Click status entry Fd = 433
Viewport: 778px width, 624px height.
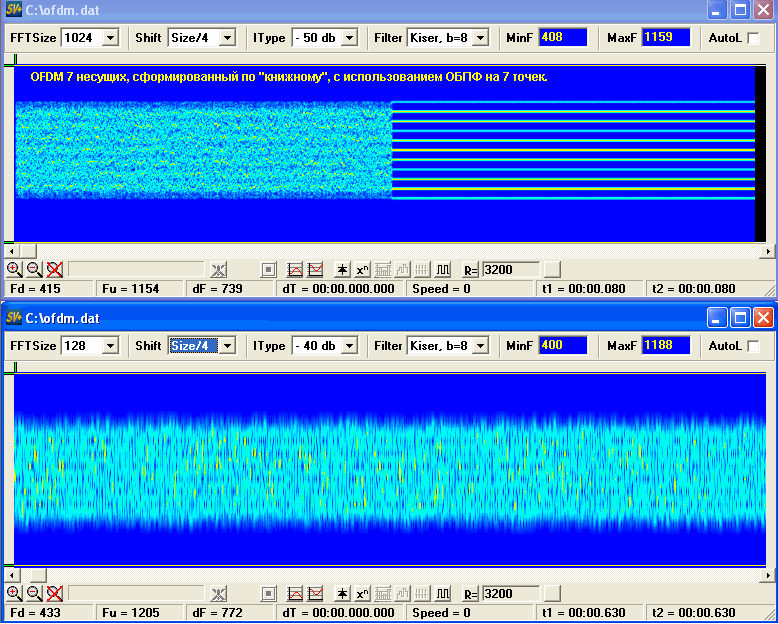[x=49, y=613]
